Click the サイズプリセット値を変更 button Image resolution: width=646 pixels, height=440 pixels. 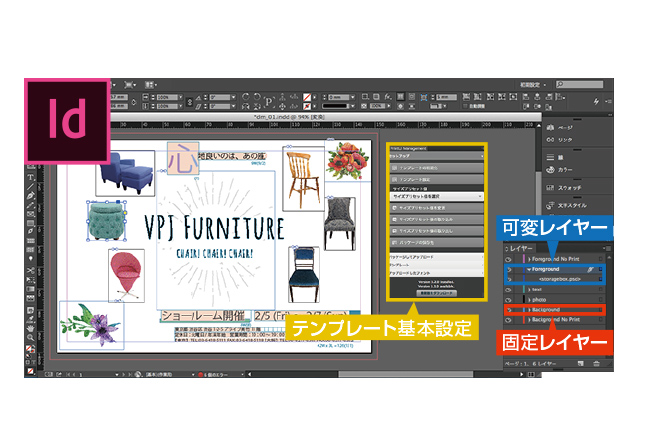click(436, 208)
